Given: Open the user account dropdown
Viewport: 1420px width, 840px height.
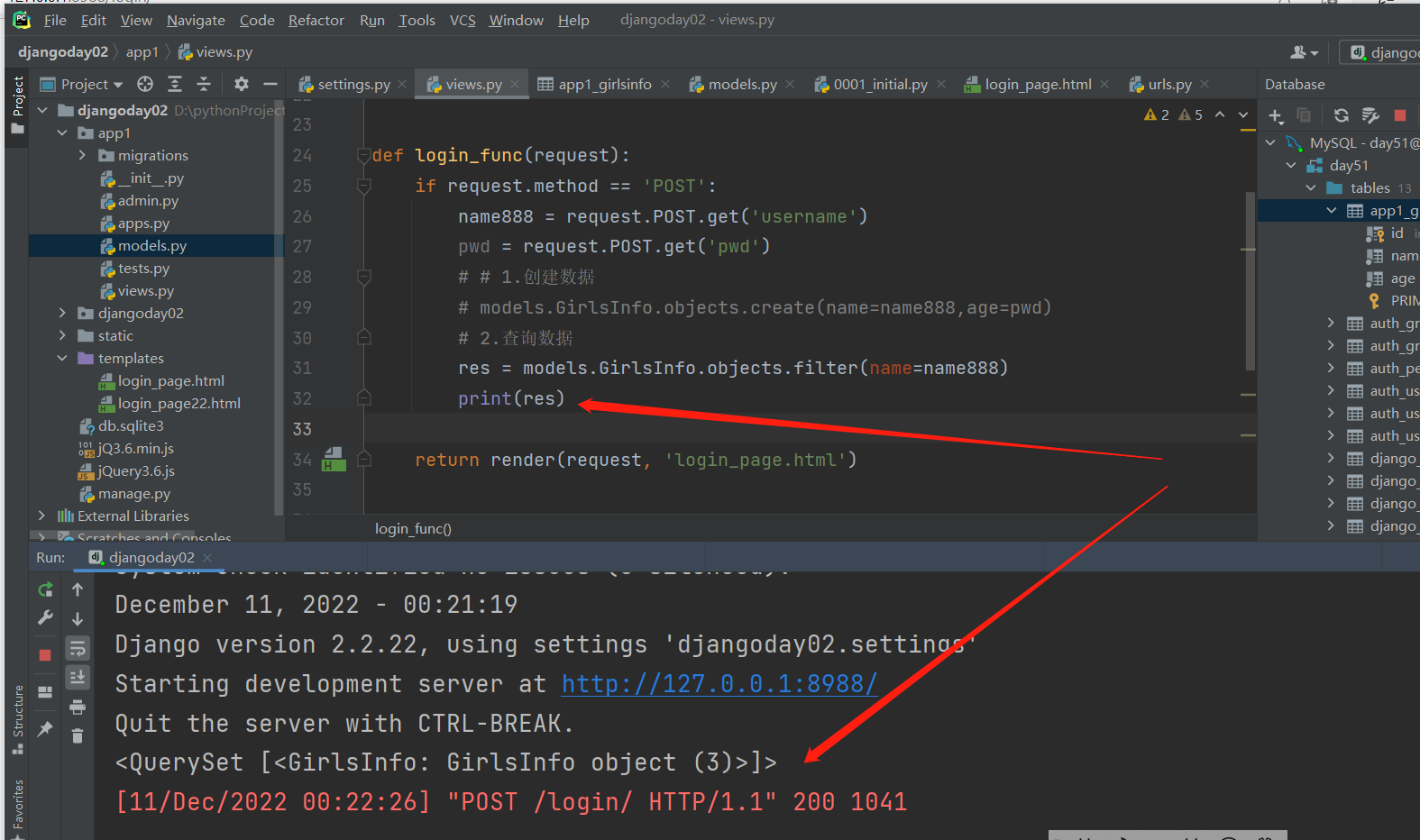Looking at the screenshot, I should click(x=1304, y=52).
